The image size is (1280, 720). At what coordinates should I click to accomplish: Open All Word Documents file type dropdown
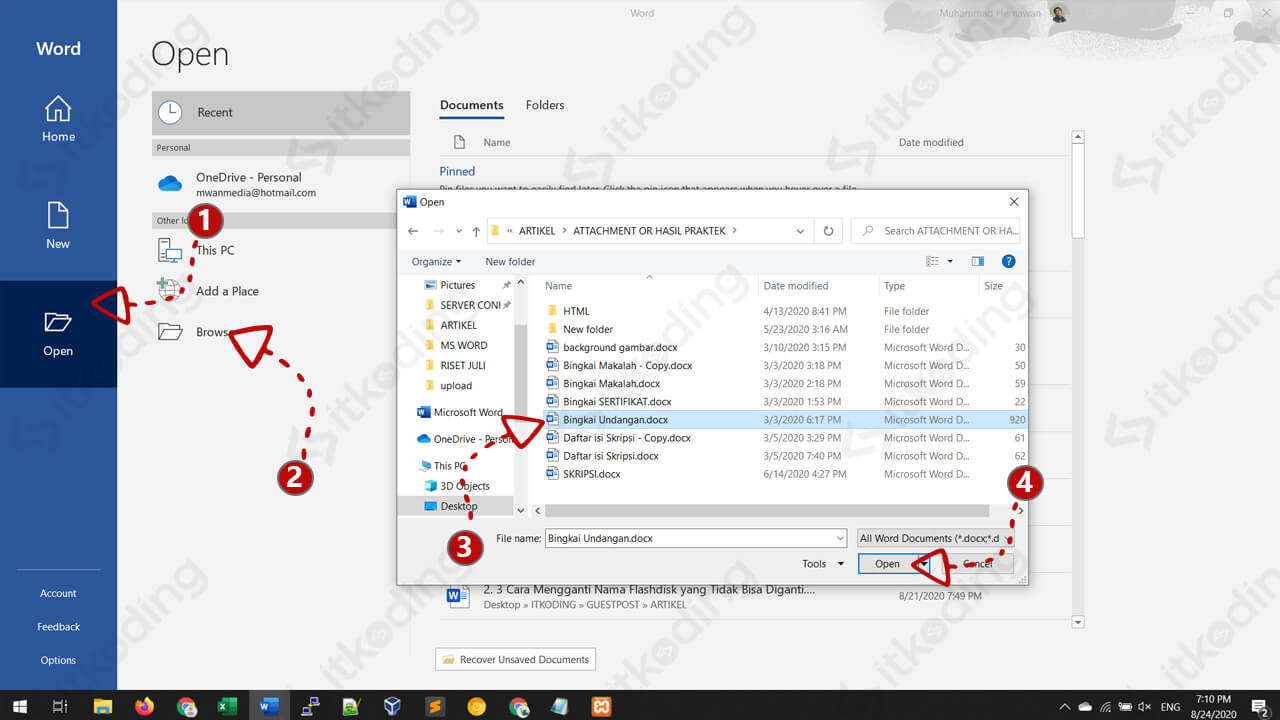pos(935,538)
